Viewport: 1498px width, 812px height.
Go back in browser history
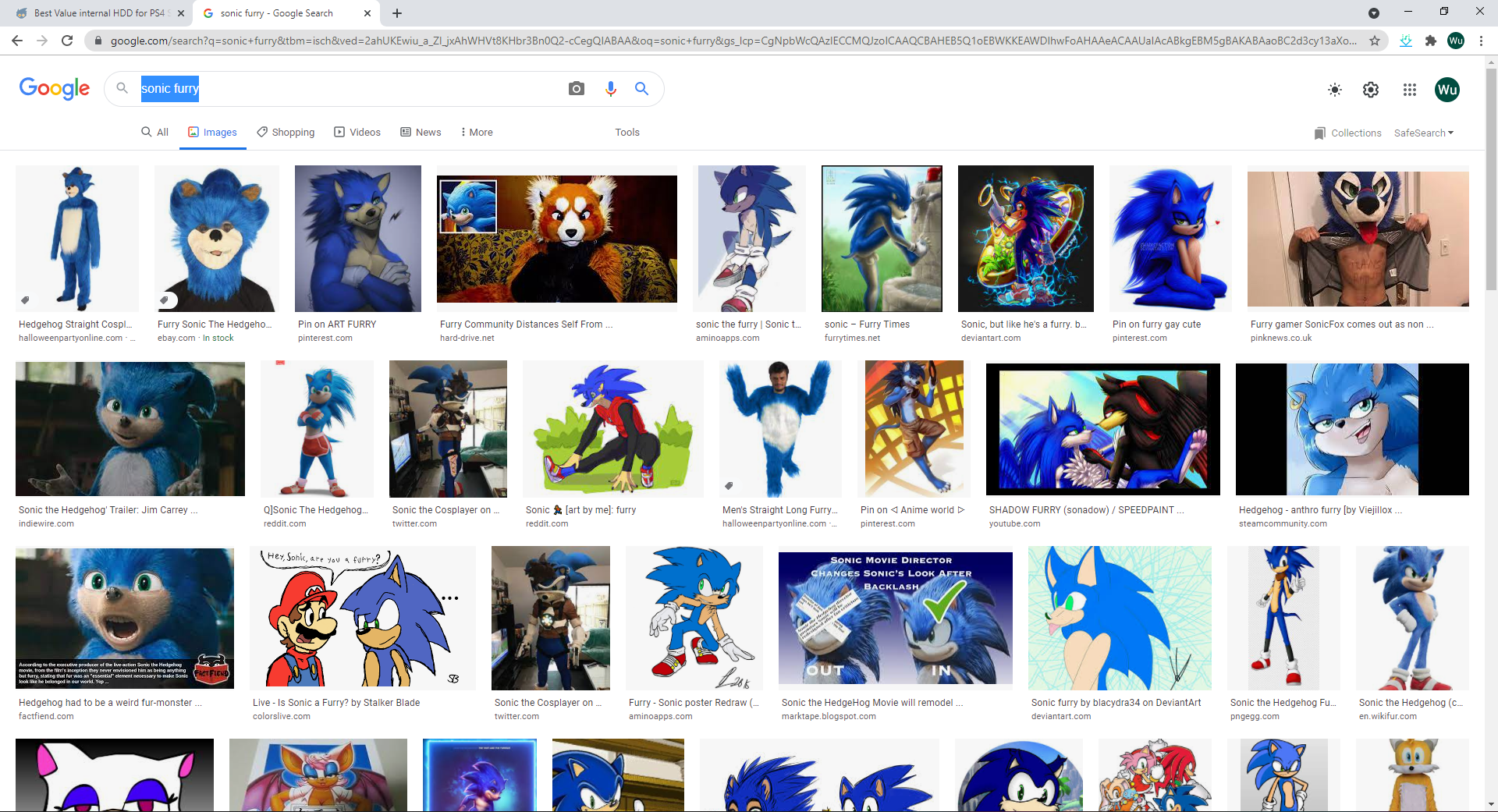(17, 41)
